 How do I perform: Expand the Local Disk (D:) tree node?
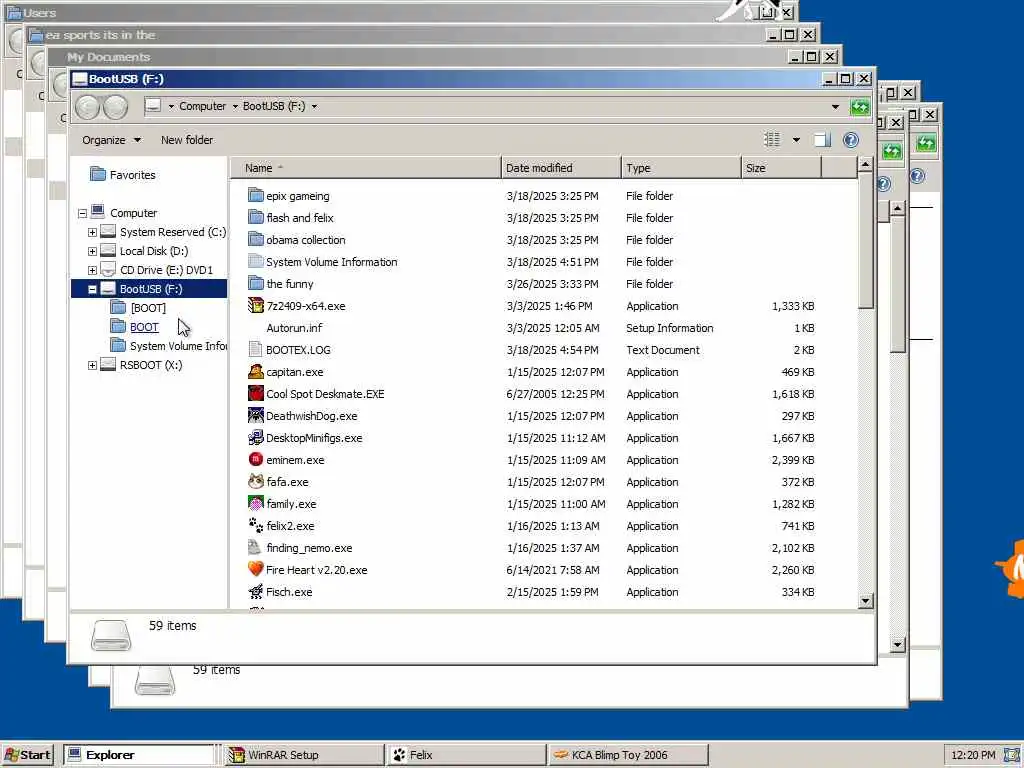point(92,251)
